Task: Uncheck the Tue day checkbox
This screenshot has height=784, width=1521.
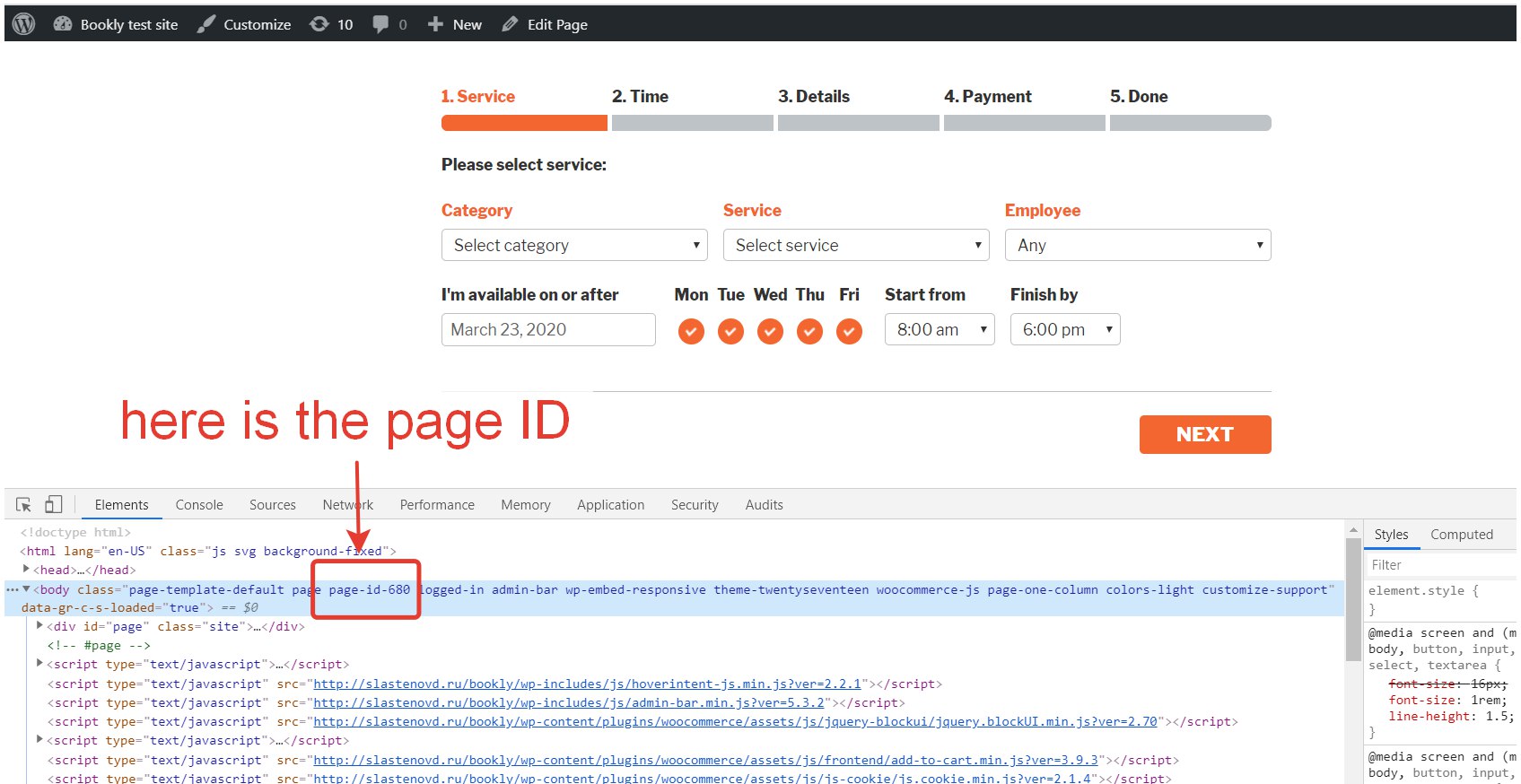Action: point(730,332)
